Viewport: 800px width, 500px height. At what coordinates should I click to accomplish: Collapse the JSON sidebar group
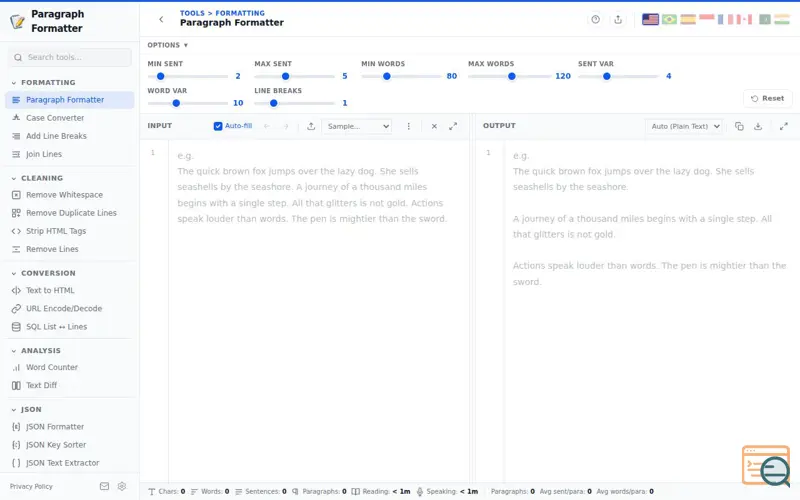(x=26, y=409)
